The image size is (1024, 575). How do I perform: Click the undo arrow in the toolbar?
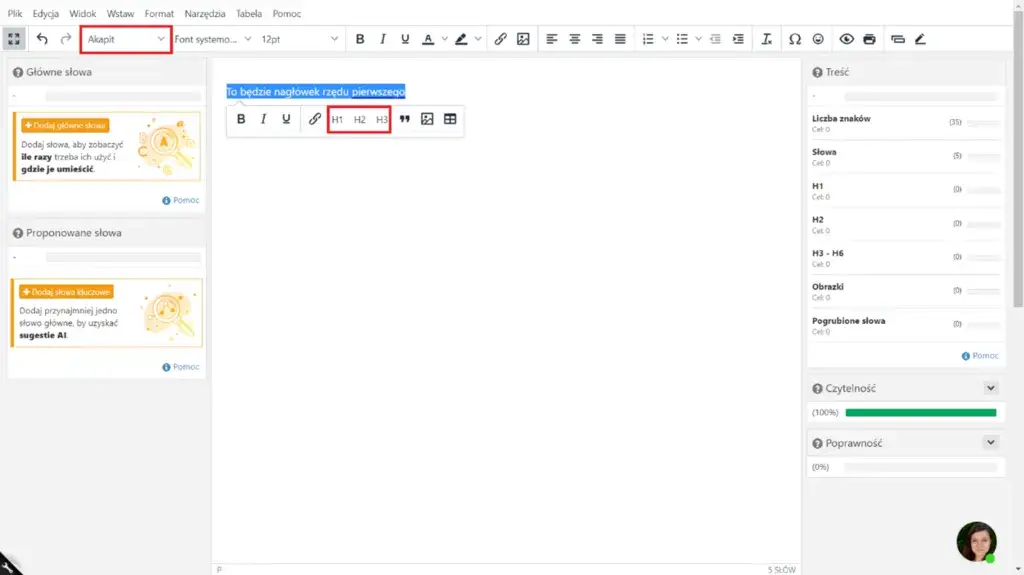42,39
